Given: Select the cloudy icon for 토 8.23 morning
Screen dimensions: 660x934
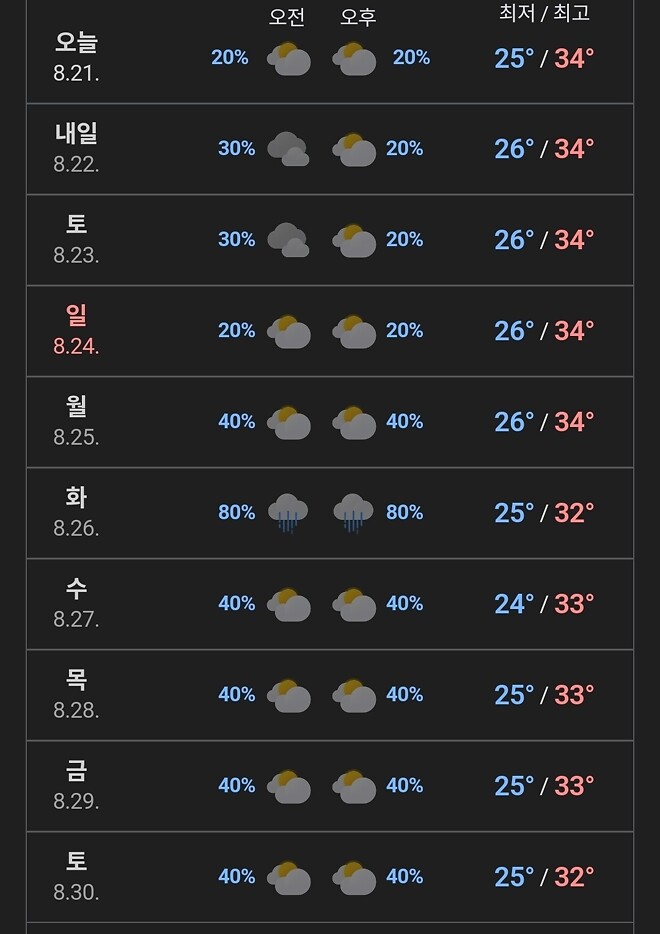Looking at the screenshot, I should point(288,239).
